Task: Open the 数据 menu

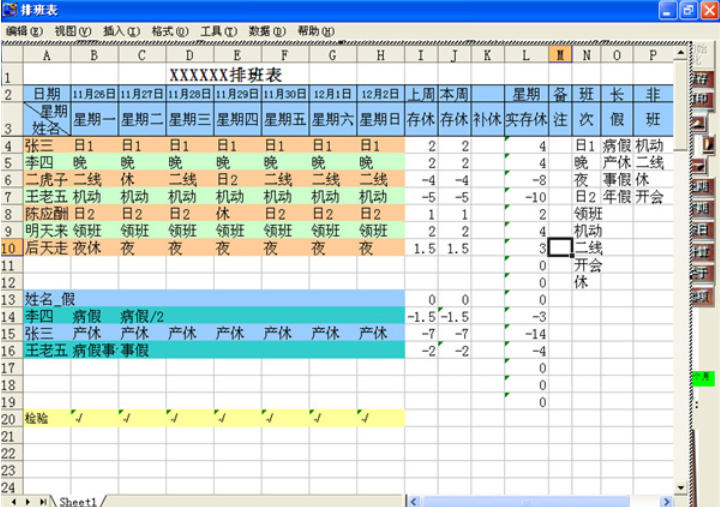Action: [266, 31]
